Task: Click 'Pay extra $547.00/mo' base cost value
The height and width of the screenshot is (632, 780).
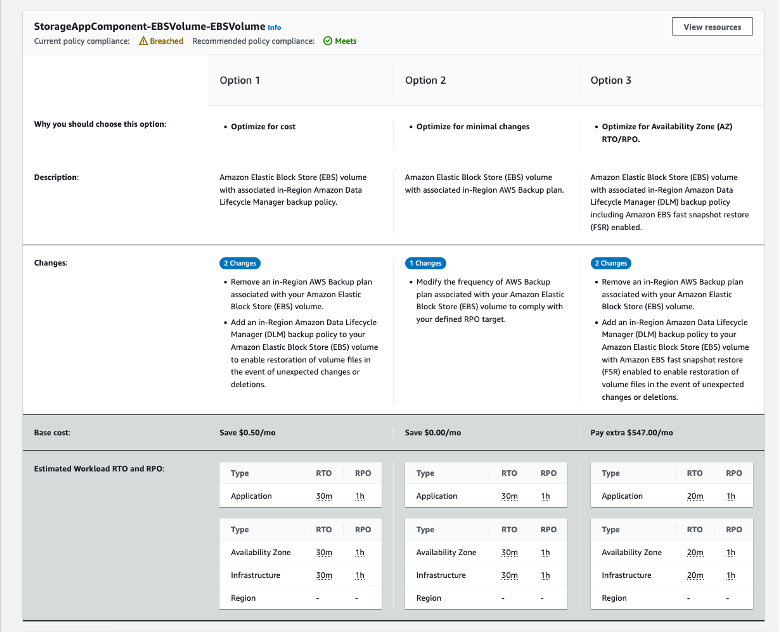Action: coord(632,432)
